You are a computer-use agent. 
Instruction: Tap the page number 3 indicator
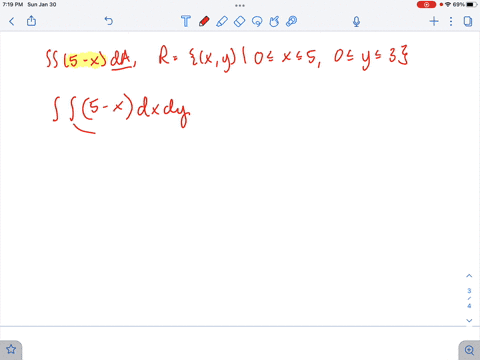point(469,291)
